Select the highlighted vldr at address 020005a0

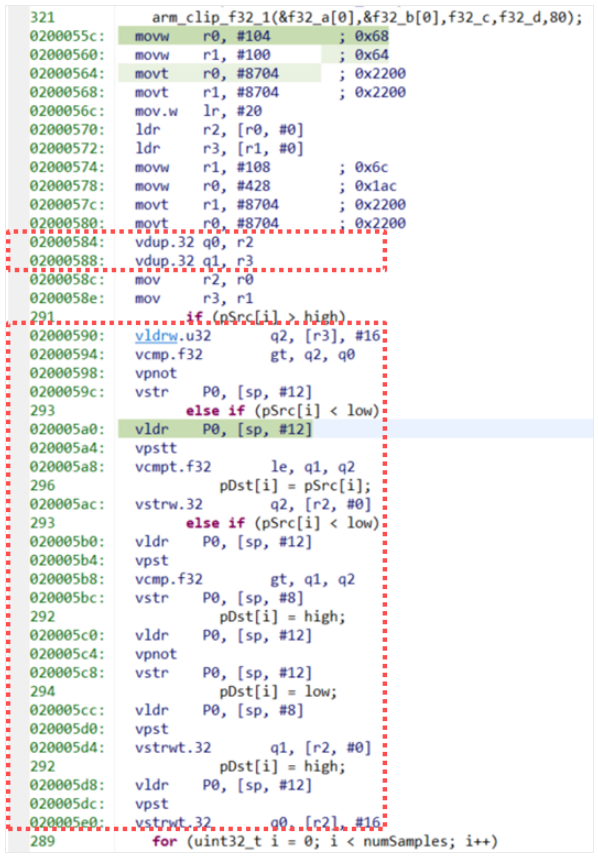pos(223,429)
